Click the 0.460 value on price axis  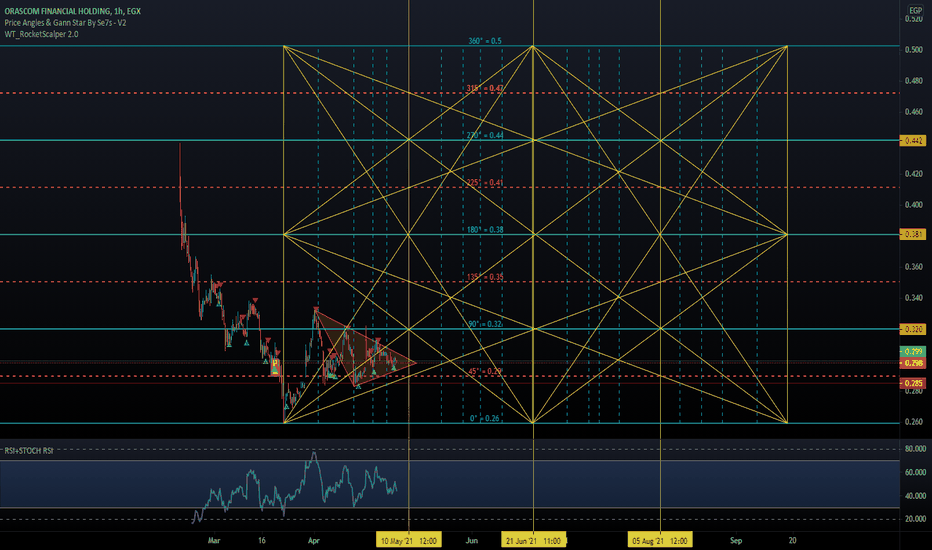(914, 112)
